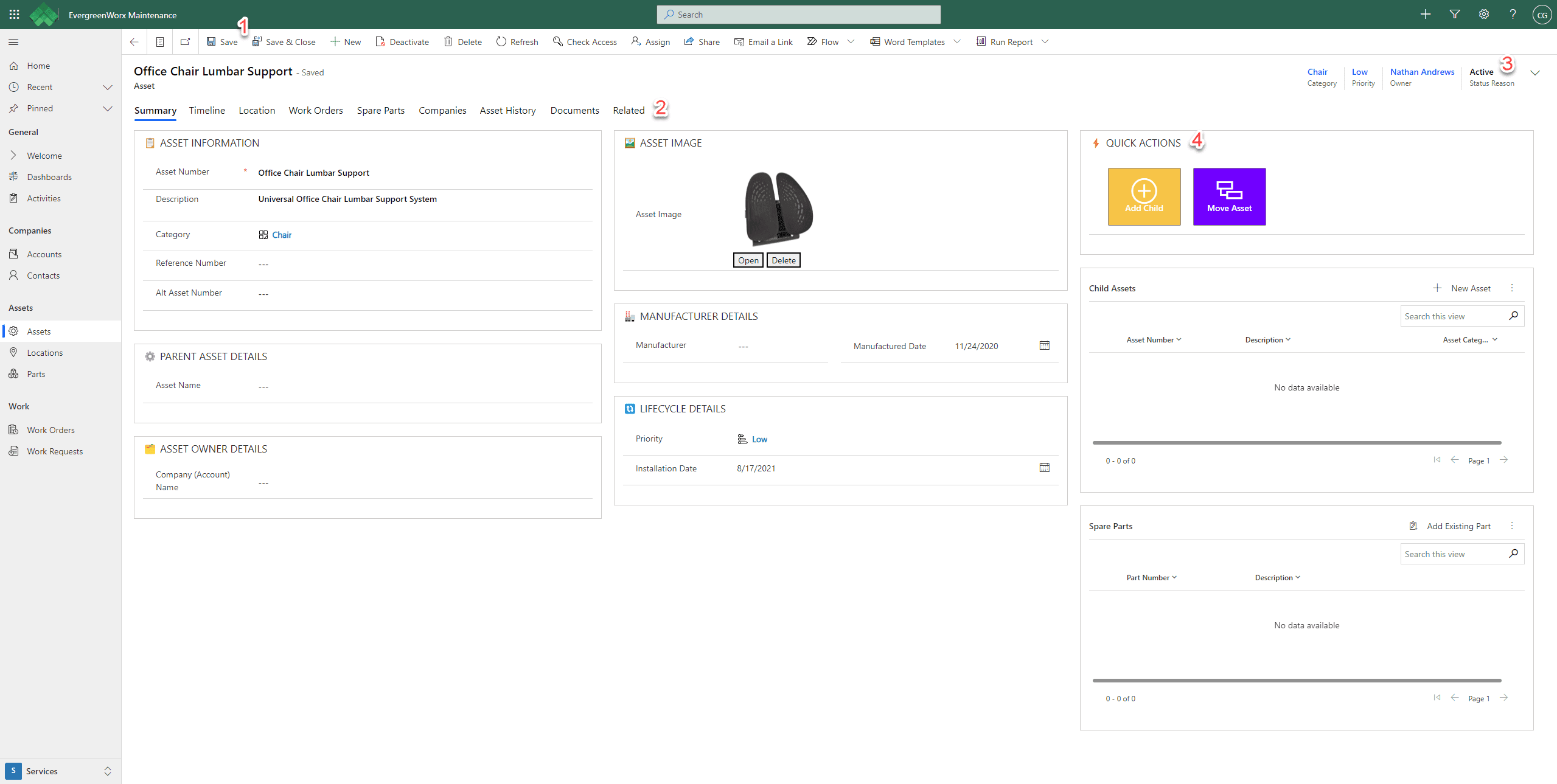Click the Child Assets search magnifier
The width and height of the screenshot is (1557, 784).
pos(1513,316)
